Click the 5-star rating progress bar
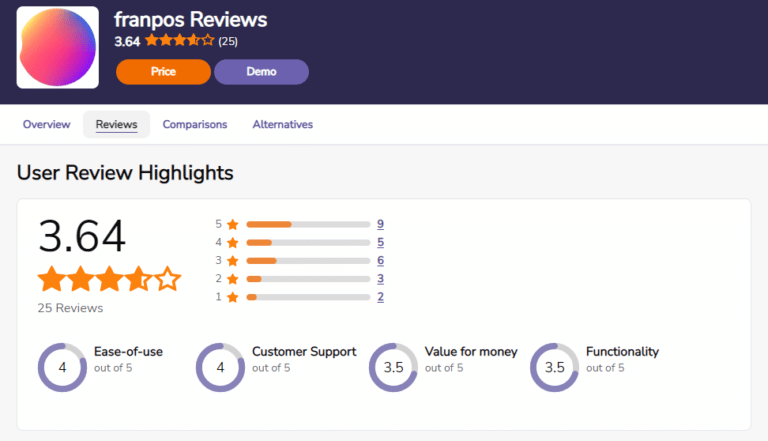The width and height of the screenshot is (768, 441). pyautogui.click(x=308, y=224)
